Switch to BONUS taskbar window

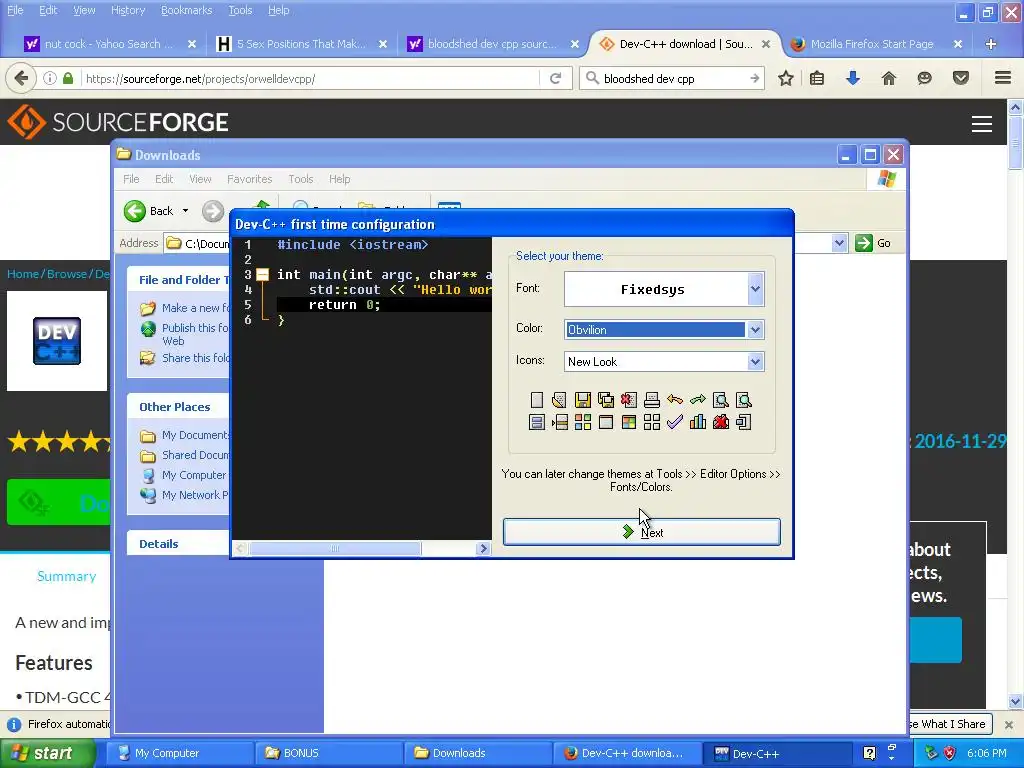(x=328, y=753)
